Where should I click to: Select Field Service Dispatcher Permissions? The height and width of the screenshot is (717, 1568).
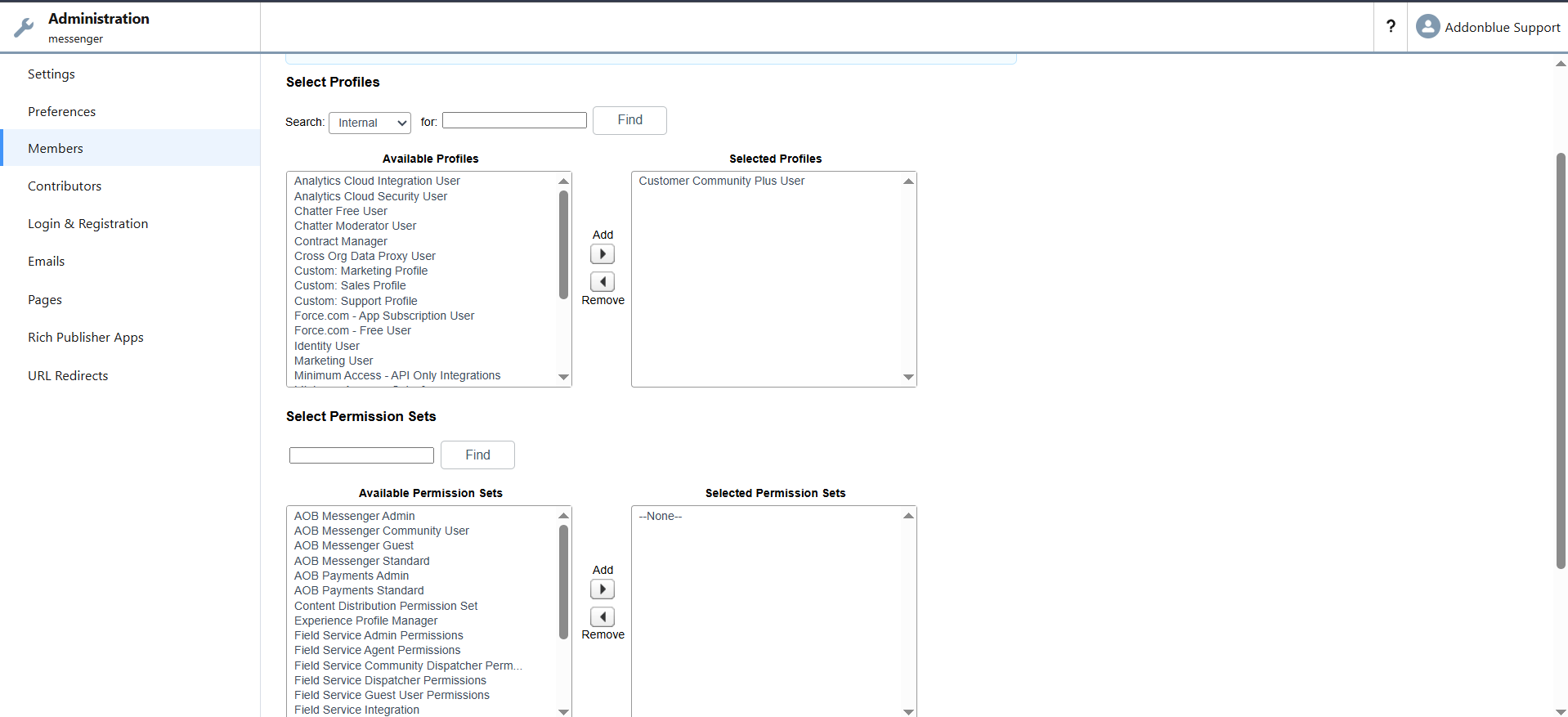pyautogui.click(x=390, y=680)
